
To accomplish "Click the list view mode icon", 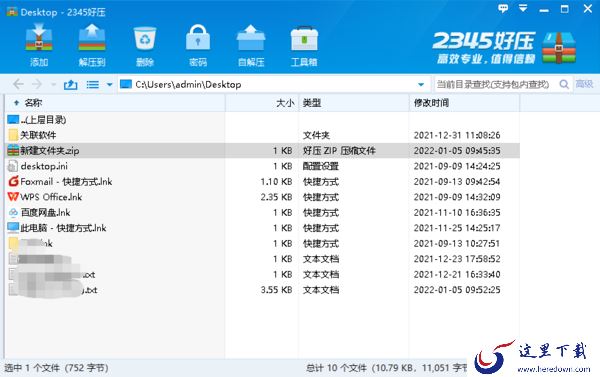I will (x=93, y=84).
